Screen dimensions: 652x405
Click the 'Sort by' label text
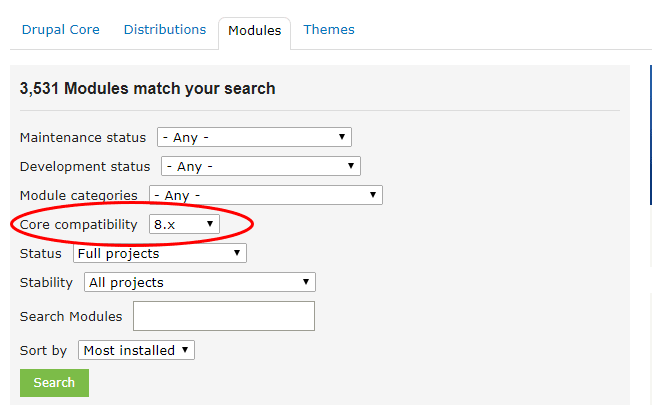click(x=43, y=351)
